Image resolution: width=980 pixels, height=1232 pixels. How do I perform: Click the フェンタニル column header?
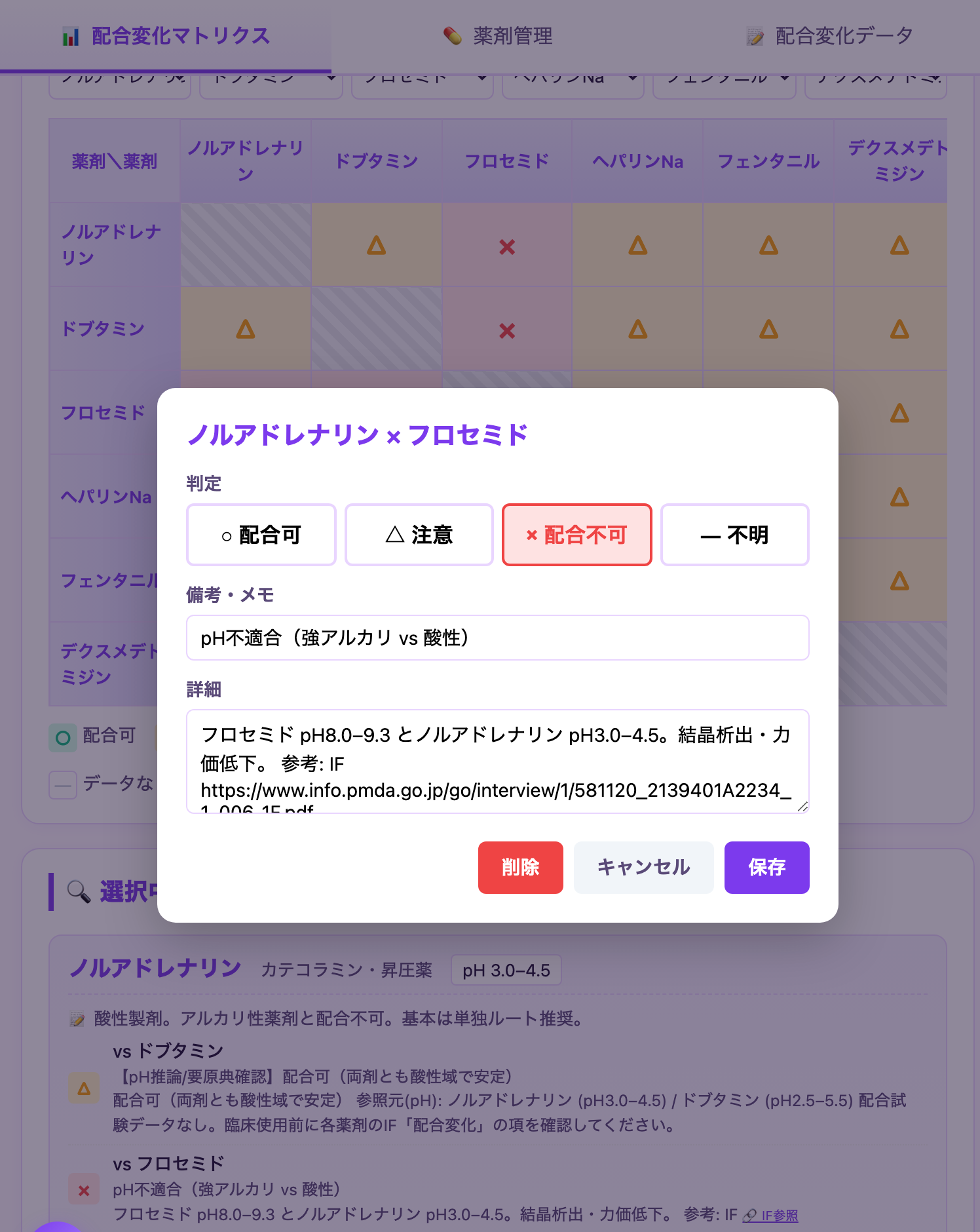[769, 161]
